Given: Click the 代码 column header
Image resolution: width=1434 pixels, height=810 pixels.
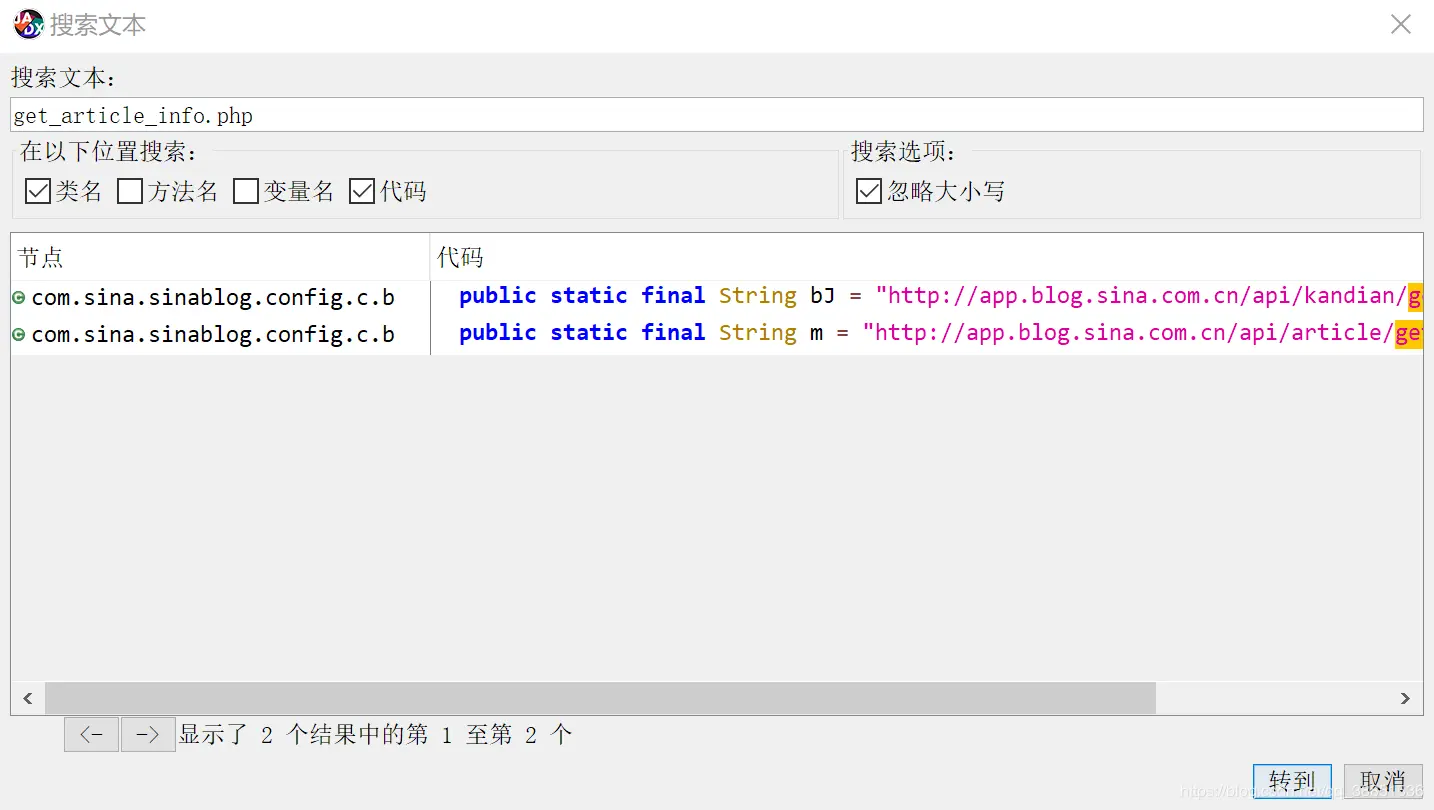Looking at the screenshot, I should pyautogui.click(x=926, y=257).
